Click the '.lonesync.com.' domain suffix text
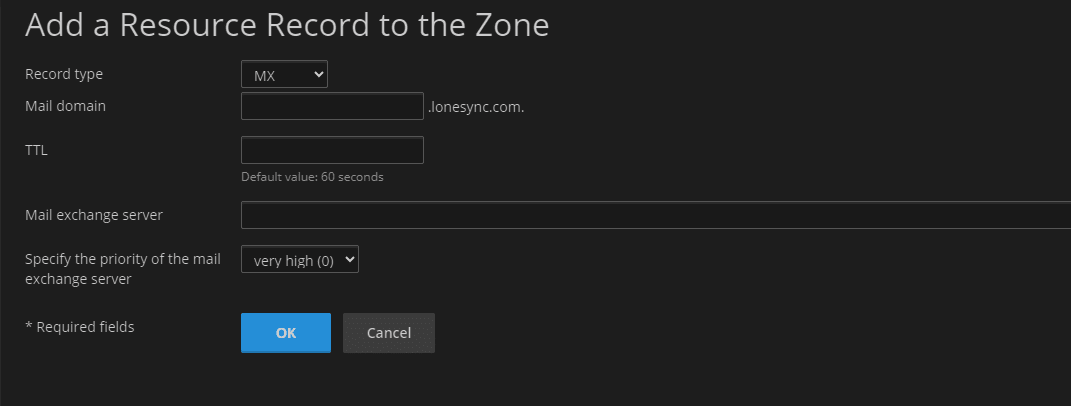The image size is (1071, 406). [x=476, y=107]
